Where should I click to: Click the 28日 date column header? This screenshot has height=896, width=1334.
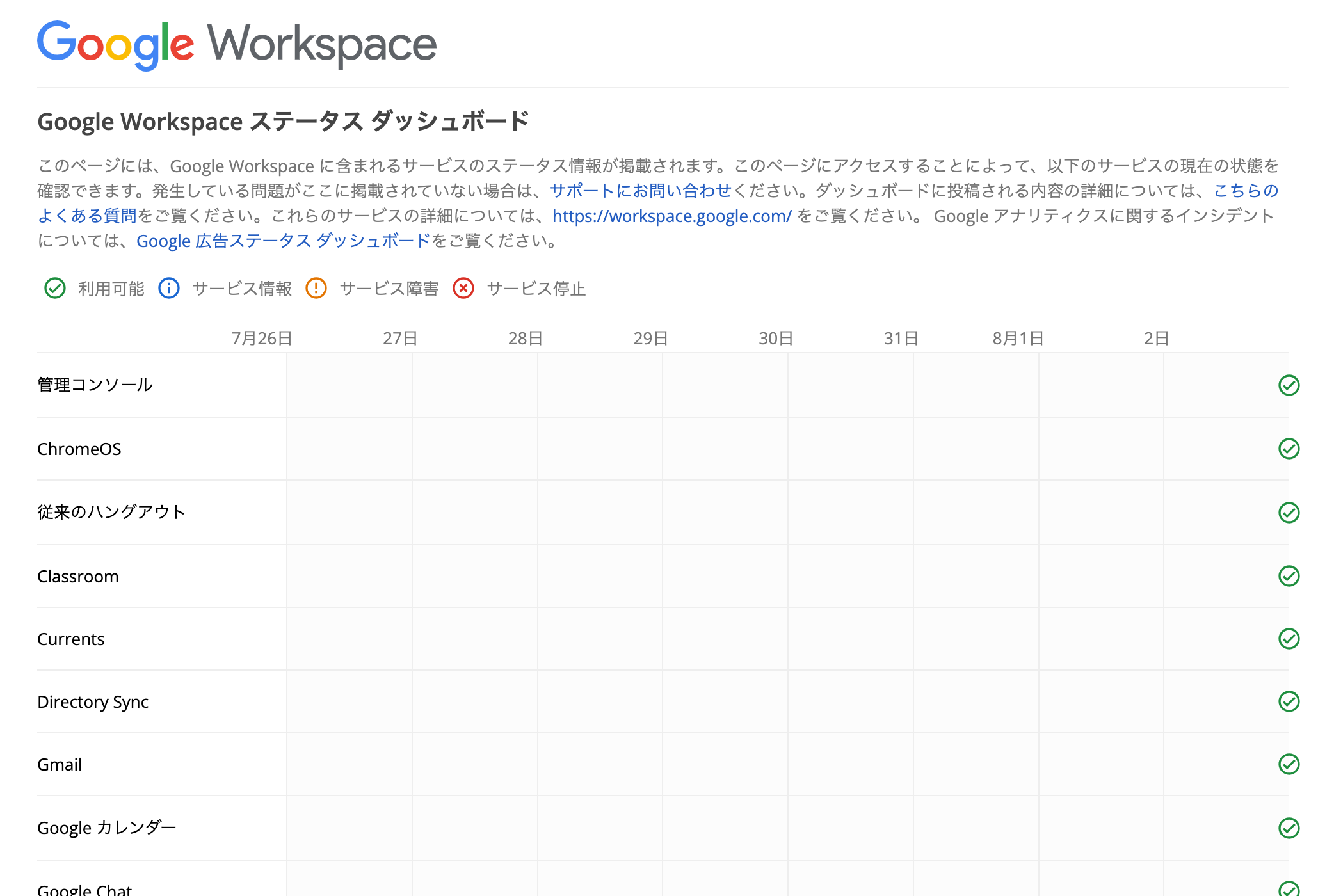526,339
